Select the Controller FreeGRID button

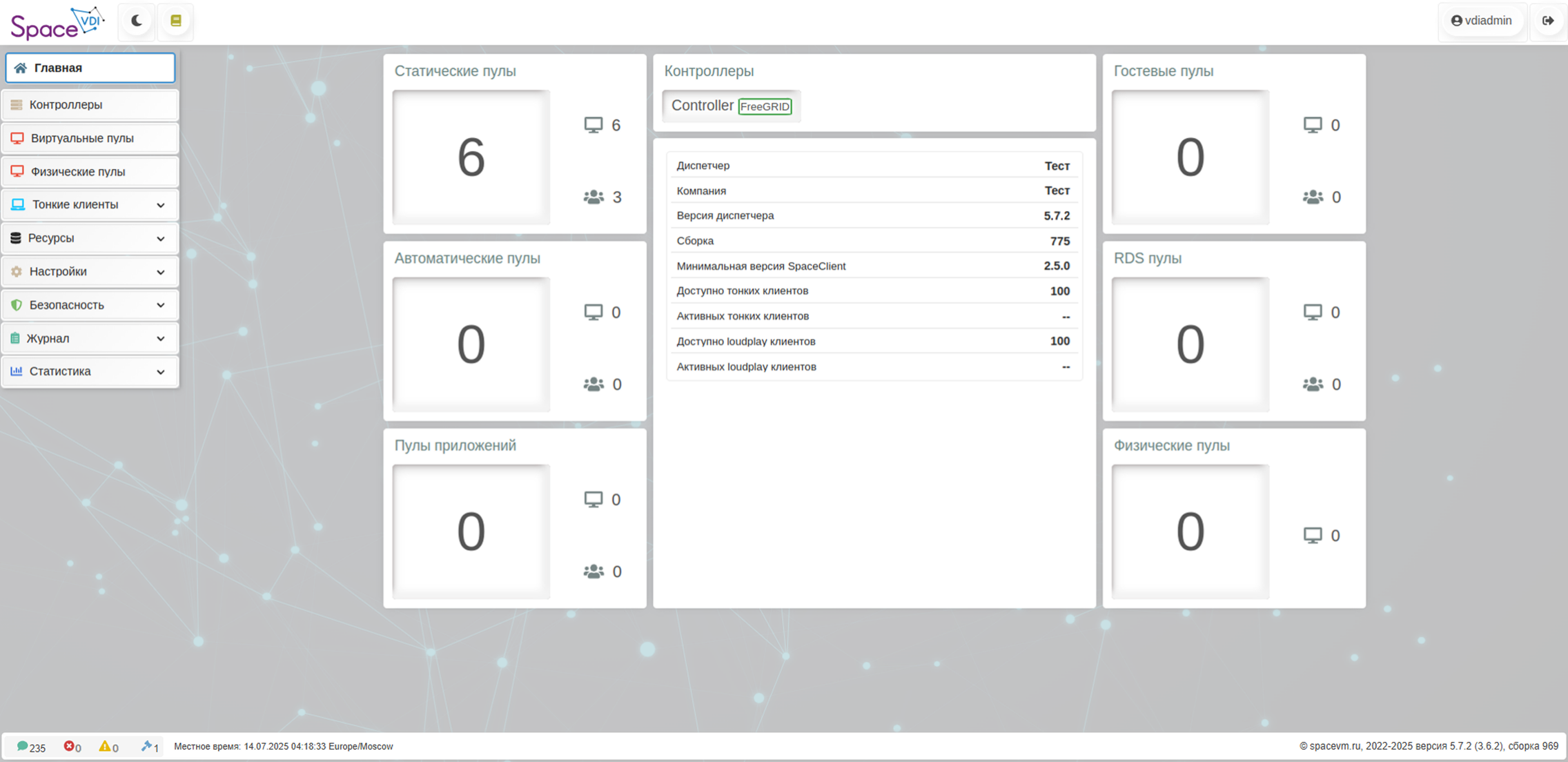[x=731, y=106]
